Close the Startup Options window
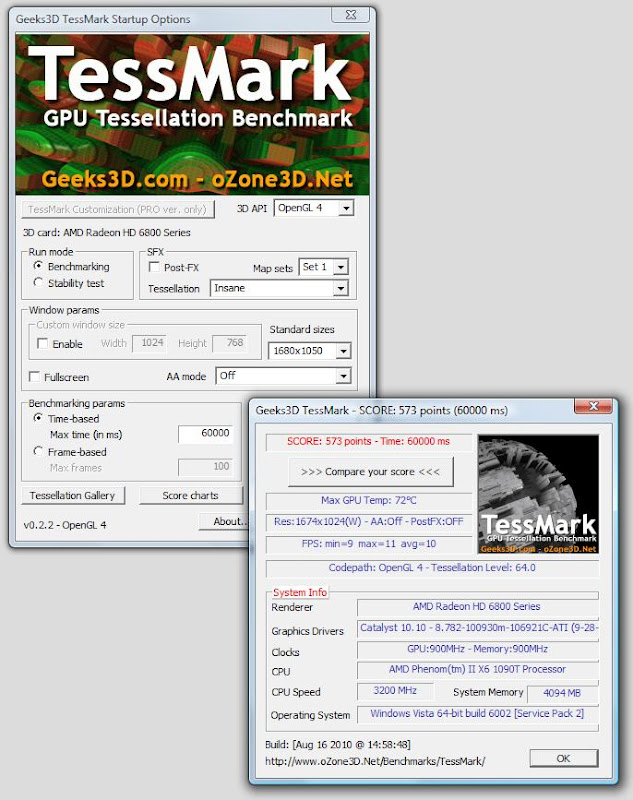The image size is (633, 800). (350, 15)
